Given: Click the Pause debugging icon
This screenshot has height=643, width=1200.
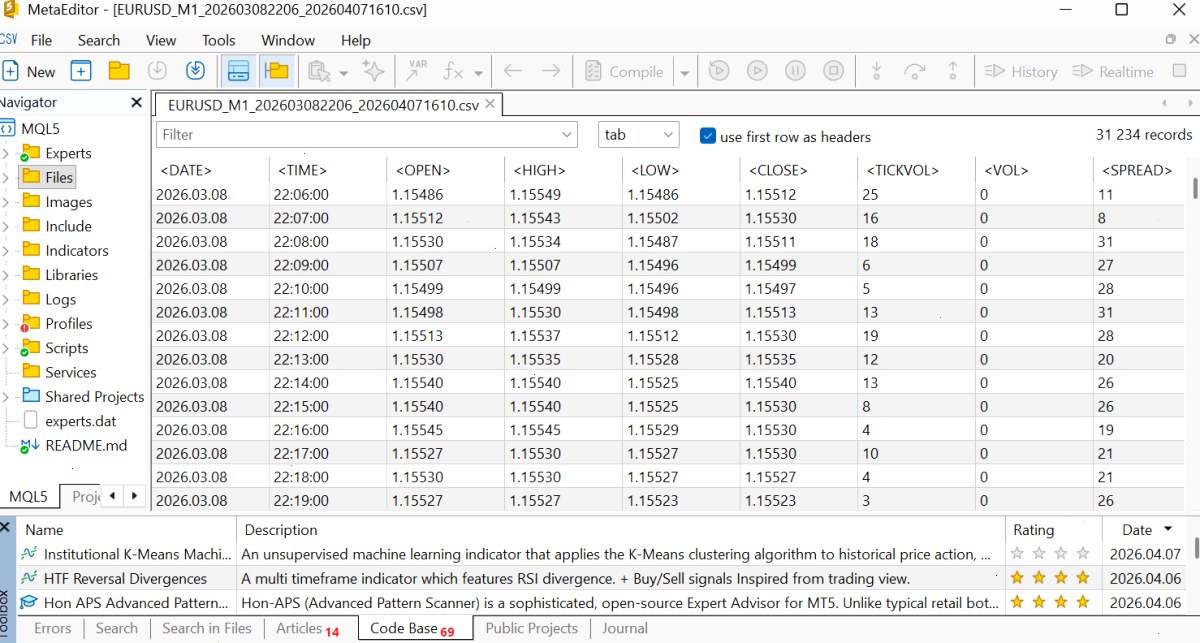Looking at the screenshot, I should tap(795, 71).
